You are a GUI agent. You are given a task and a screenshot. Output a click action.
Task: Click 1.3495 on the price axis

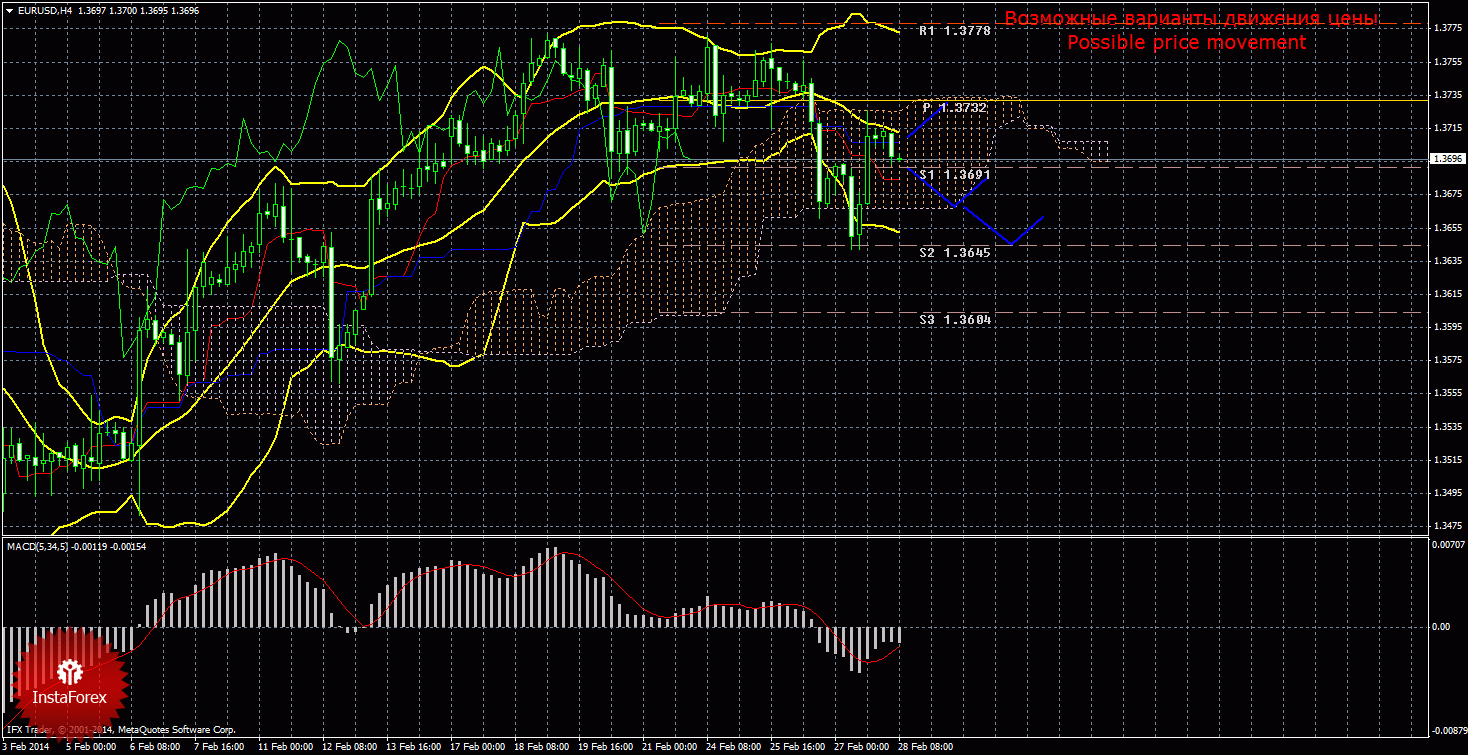tap(1448, 492)
